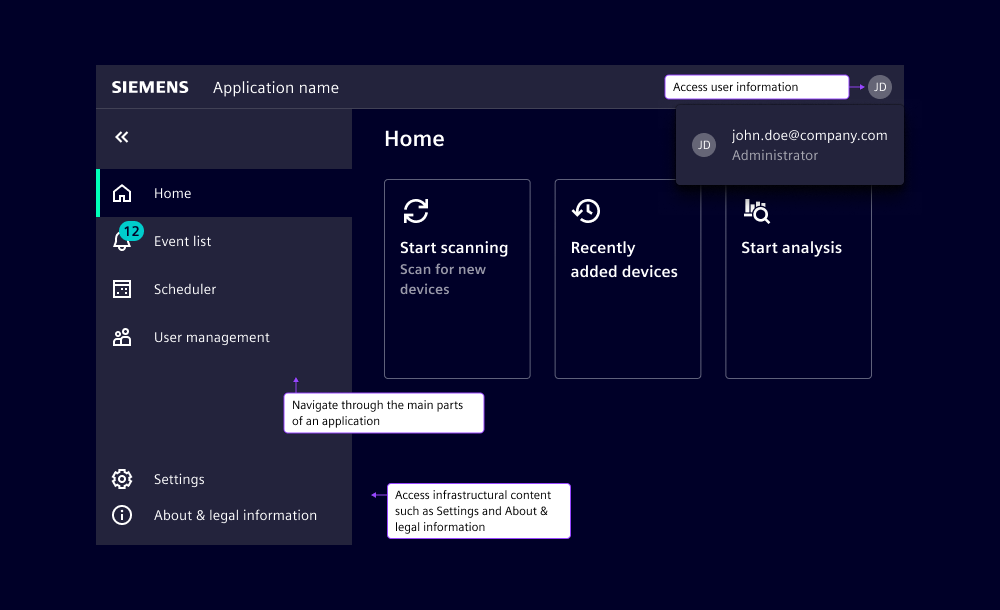Click the Start scanning card
Screen dimensions: 1000x610
pos(457,278)
